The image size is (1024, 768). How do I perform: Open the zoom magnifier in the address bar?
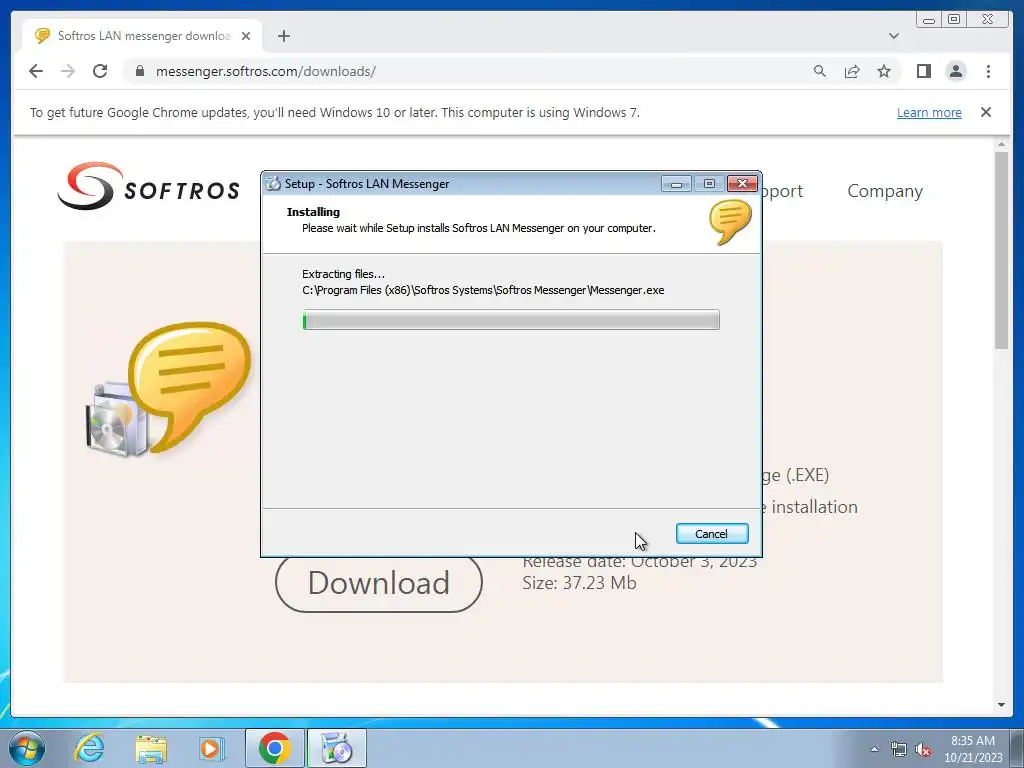tap(820, 71)
